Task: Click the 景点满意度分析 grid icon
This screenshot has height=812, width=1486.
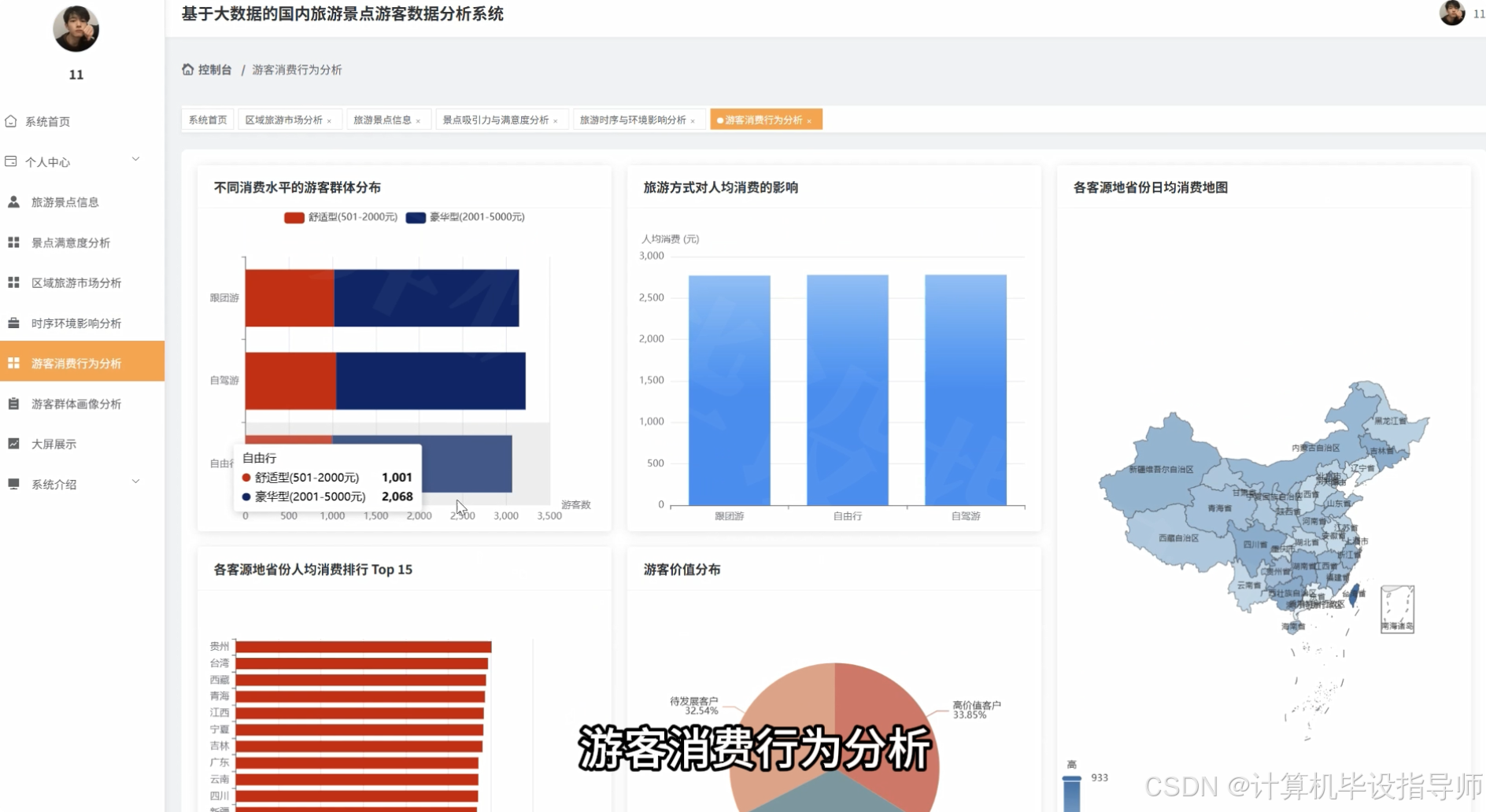Action: point(13,242)
